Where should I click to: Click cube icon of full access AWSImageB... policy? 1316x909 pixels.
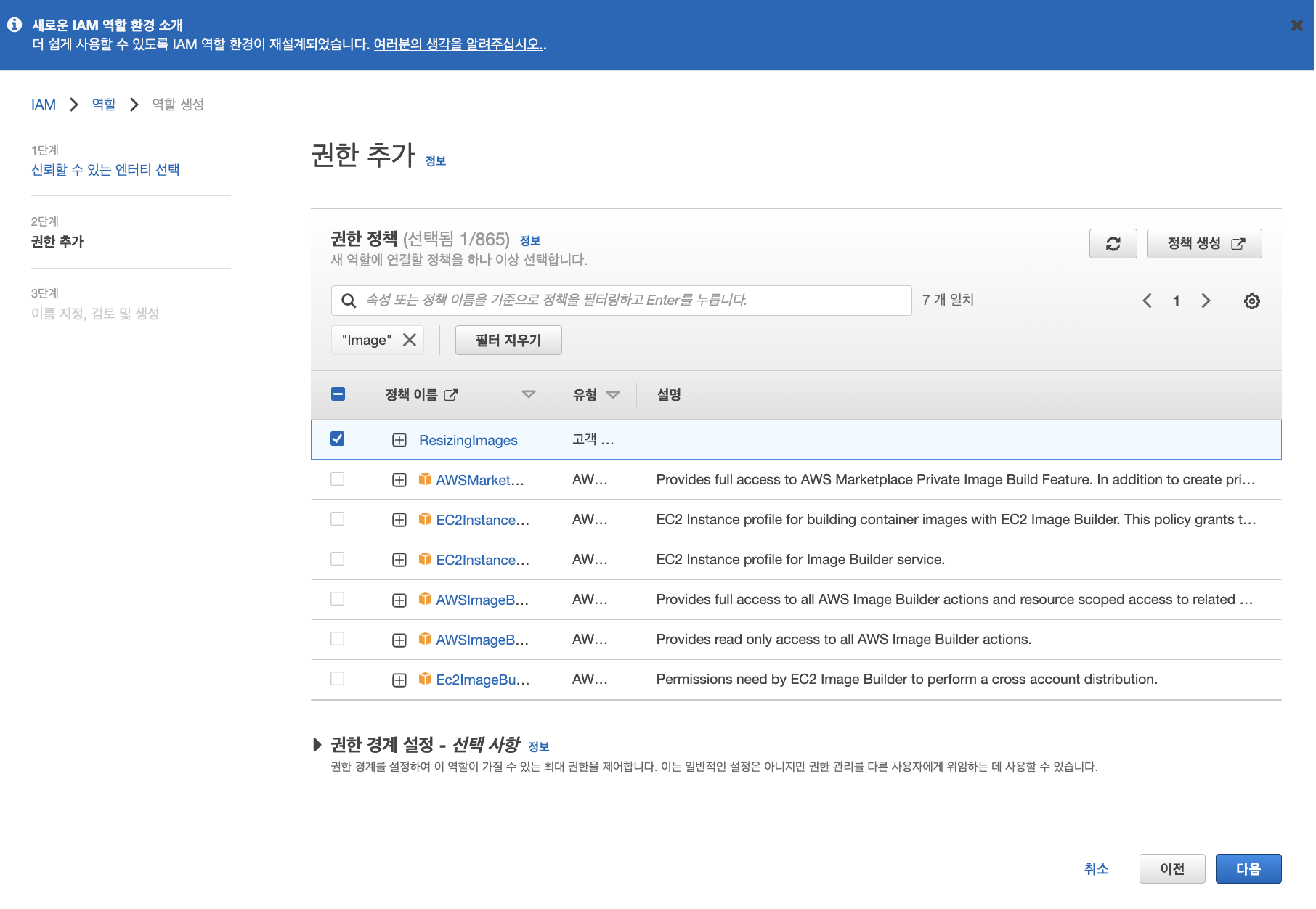point(425,599)
